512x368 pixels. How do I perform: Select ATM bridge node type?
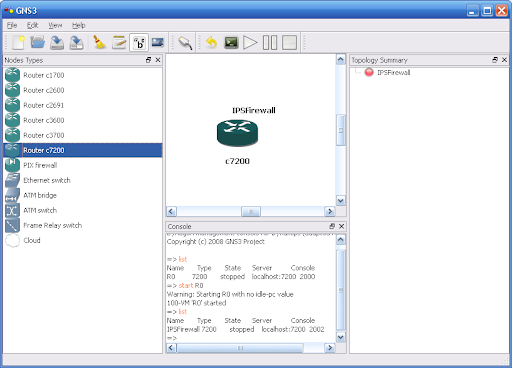pyautogui.click(x=83, y=195)
